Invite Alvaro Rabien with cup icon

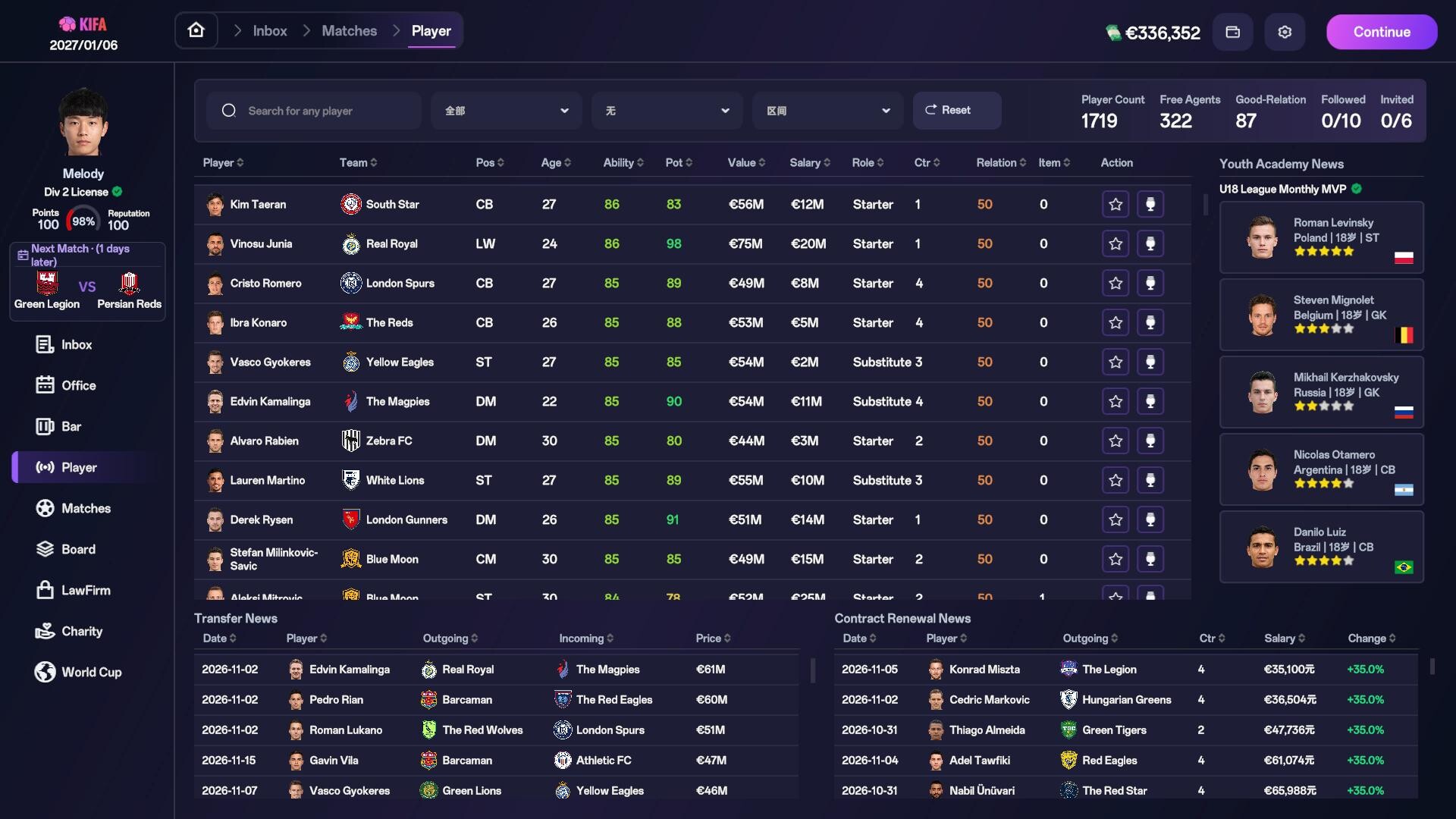click(x=1150, y=441)
